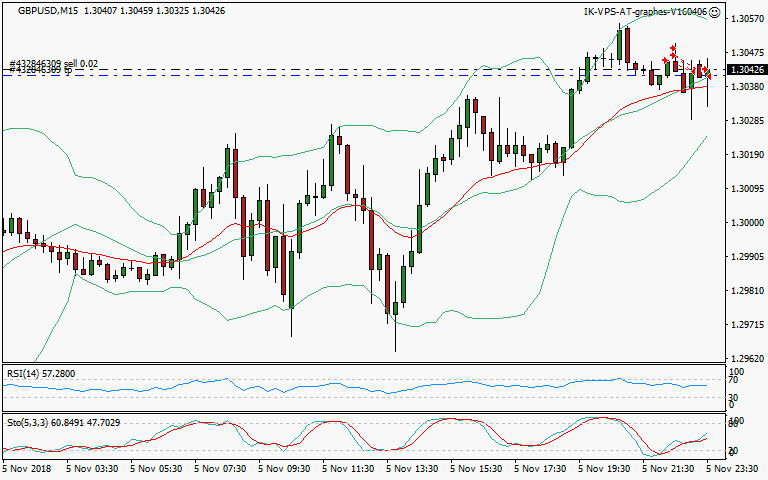Click the Sto(5,3,3) 60.8491 47.7029 indicator label
Viewport: 768px width, 480px height.
[x=64, y=422]
